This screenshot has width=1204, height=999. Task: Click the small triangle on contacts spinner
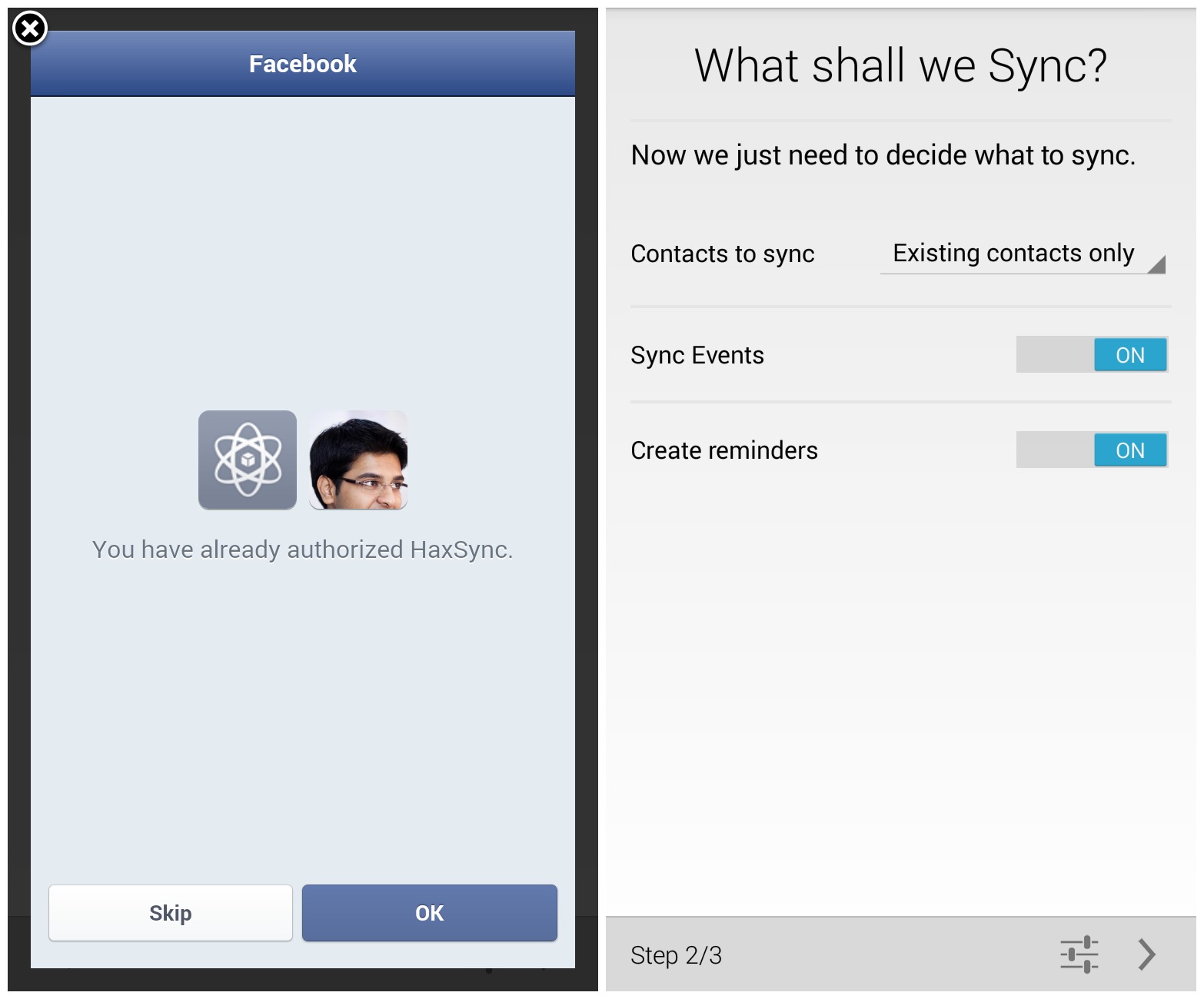(x=1156, y=265)
